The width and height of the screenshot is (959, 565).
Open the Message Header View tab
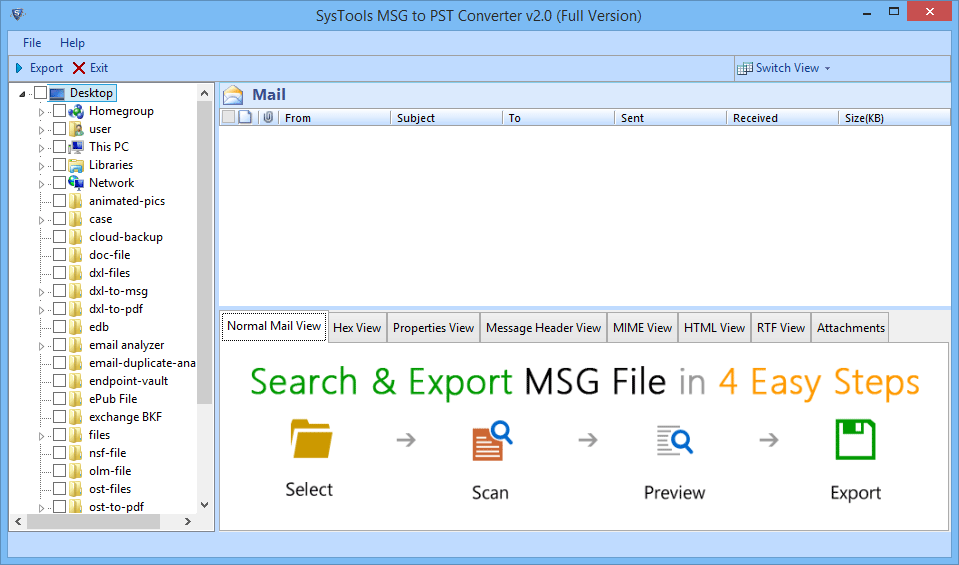(543, 328)
